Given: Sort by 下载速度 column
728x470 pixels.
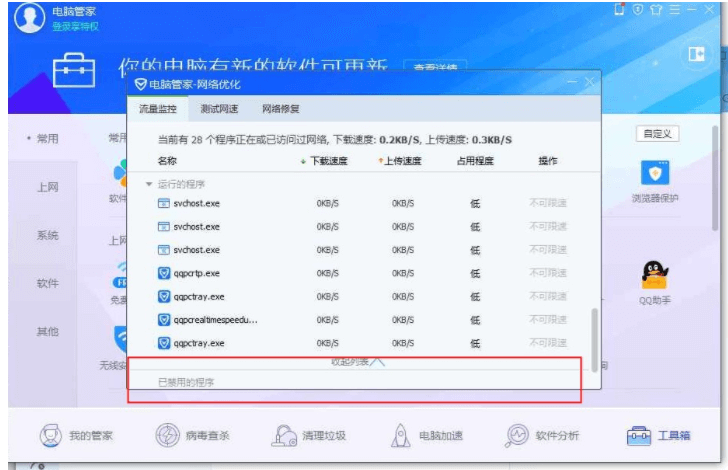Looking at the screenshot, I should 324,161.
